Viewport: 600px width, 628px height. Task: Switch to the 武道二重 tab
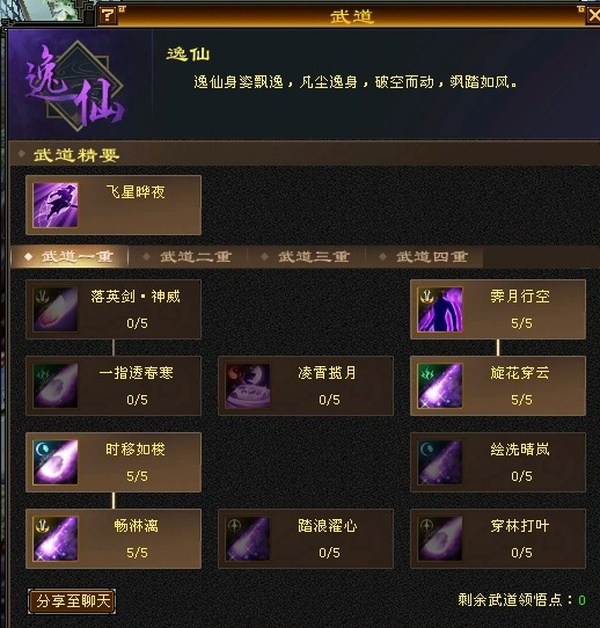tap(188, 256)
